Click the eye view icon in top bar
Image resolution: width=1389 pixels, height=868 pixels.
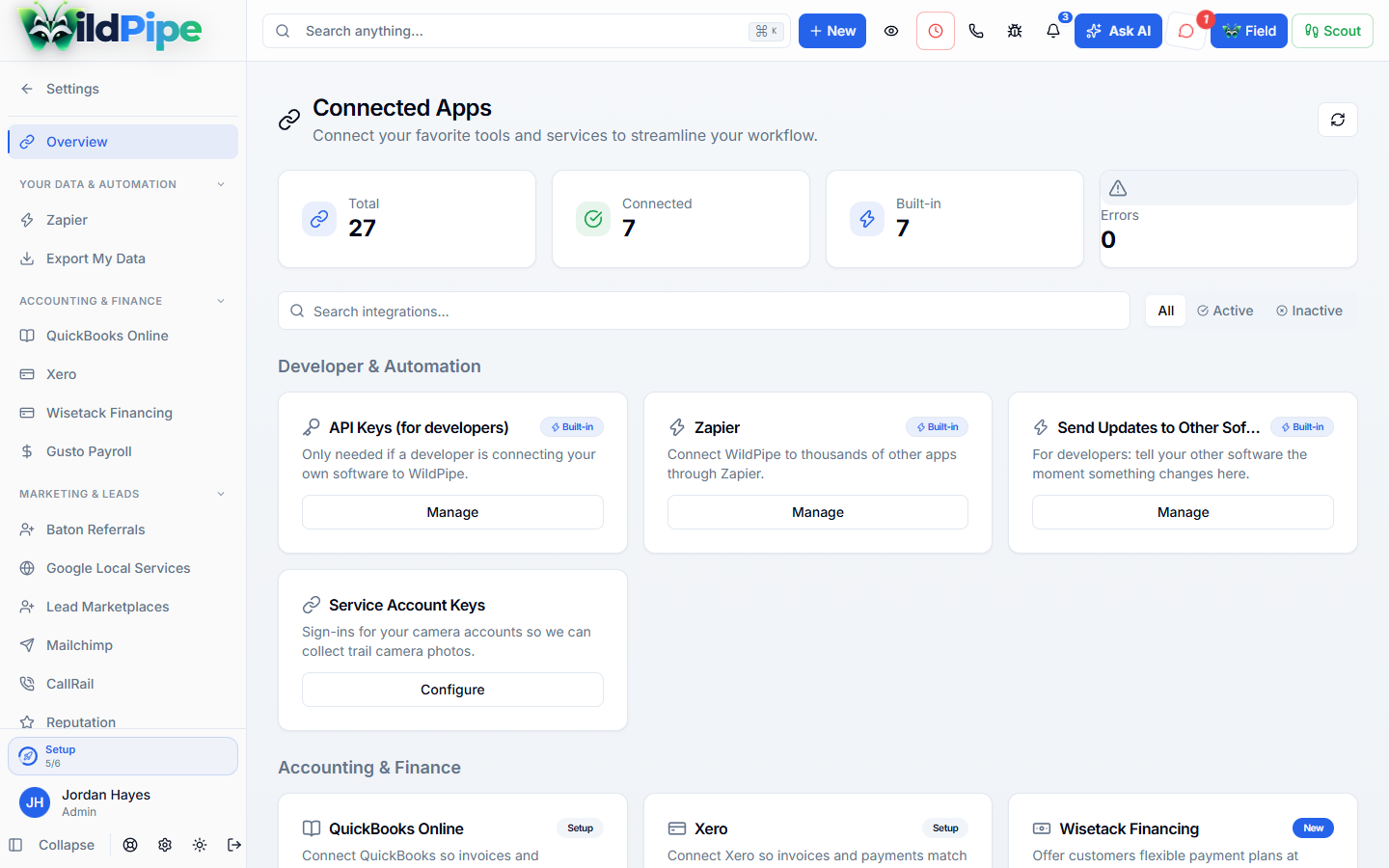[891, 31]
